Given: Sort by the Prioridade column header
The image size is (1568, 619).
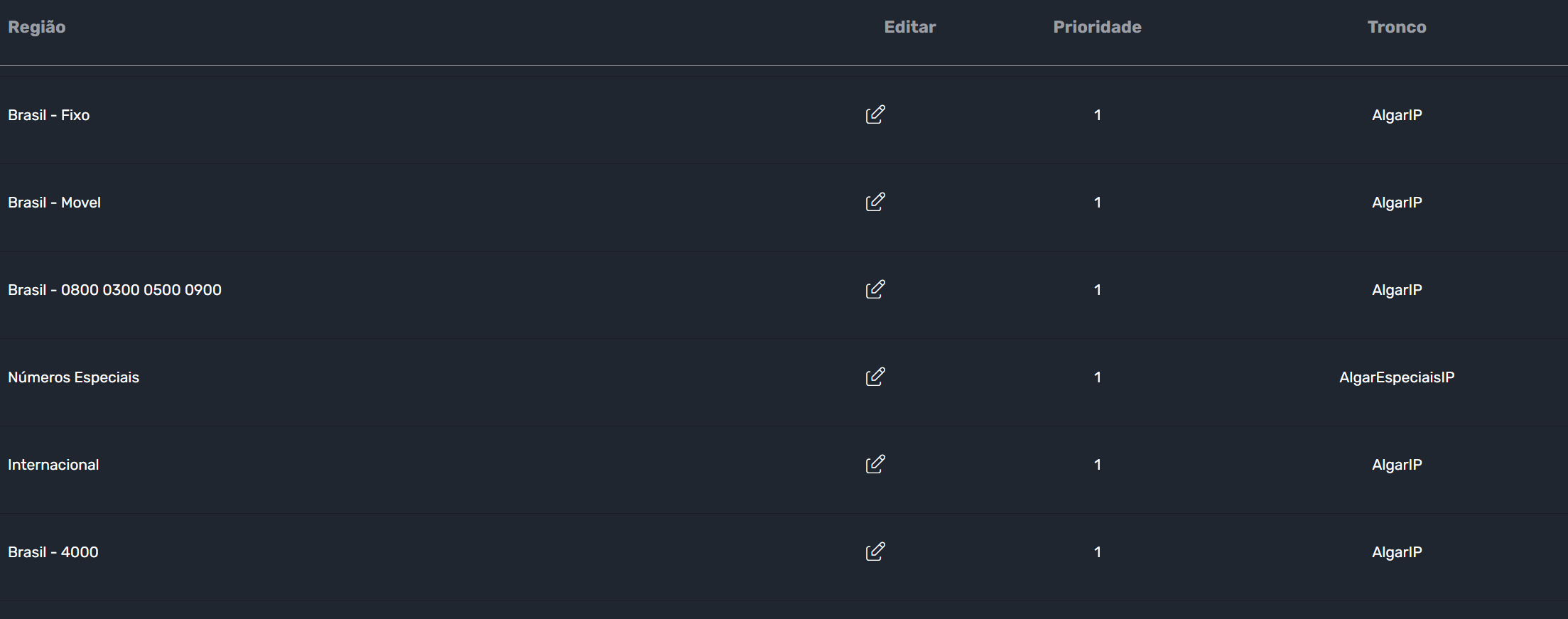Looking at the screenshot, I should [x=1097, y=27].
